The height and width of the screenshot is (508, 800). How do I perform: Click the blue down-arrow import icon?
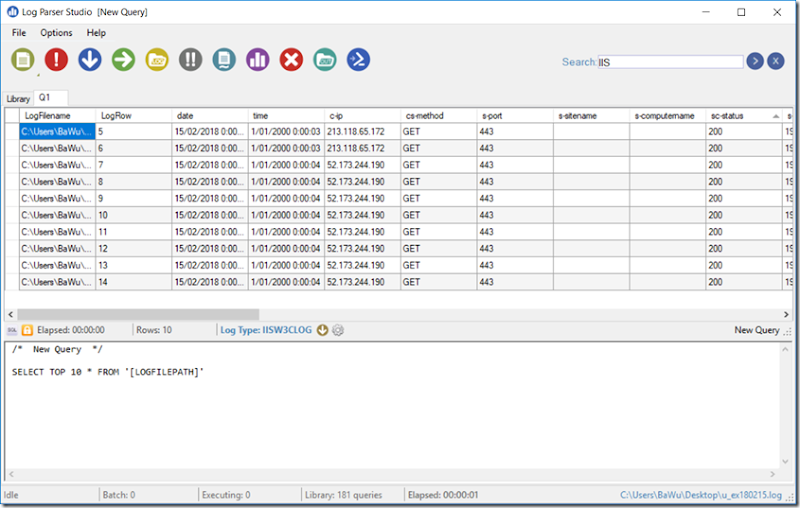90,60
